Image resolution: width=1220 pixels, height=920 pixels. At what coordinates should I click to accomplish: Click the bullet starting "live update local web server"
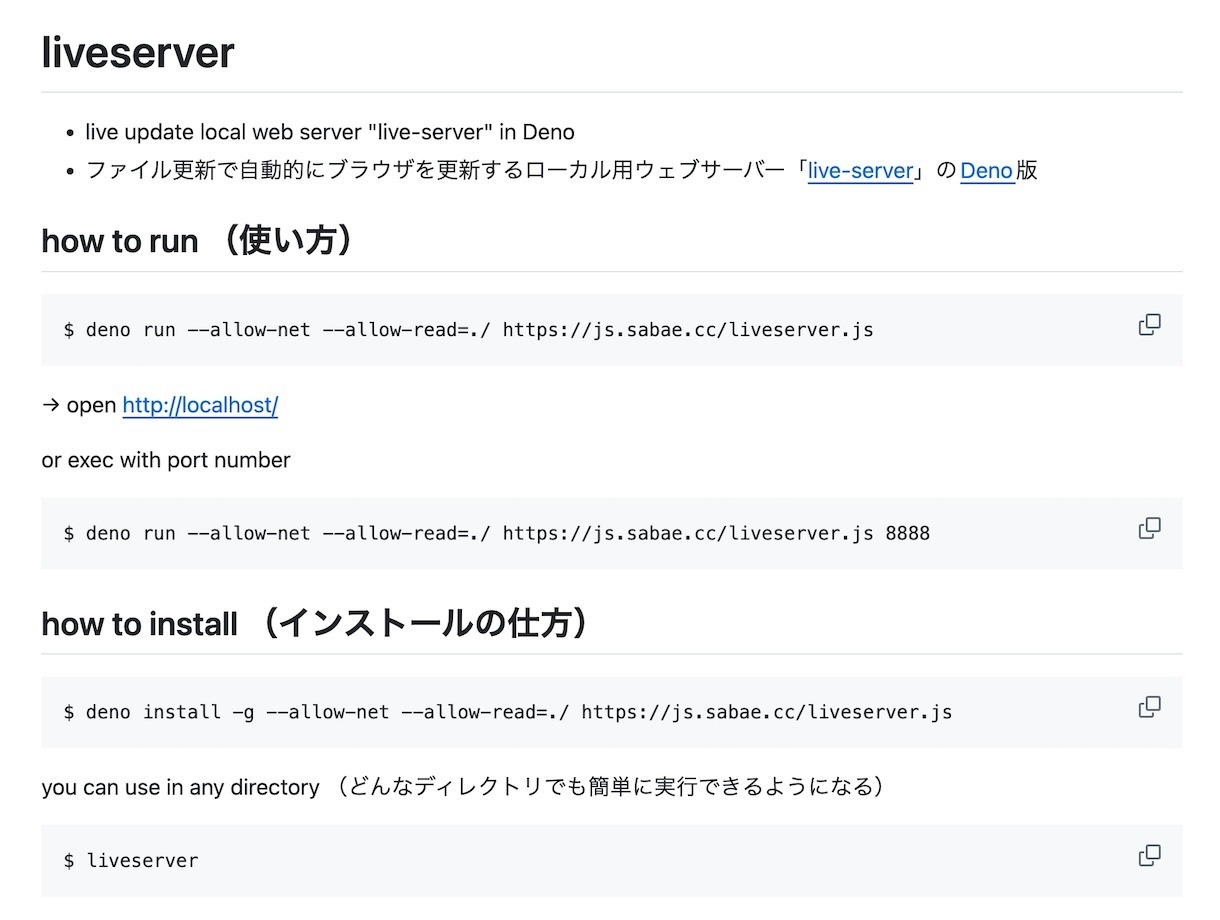coord(330,132)
